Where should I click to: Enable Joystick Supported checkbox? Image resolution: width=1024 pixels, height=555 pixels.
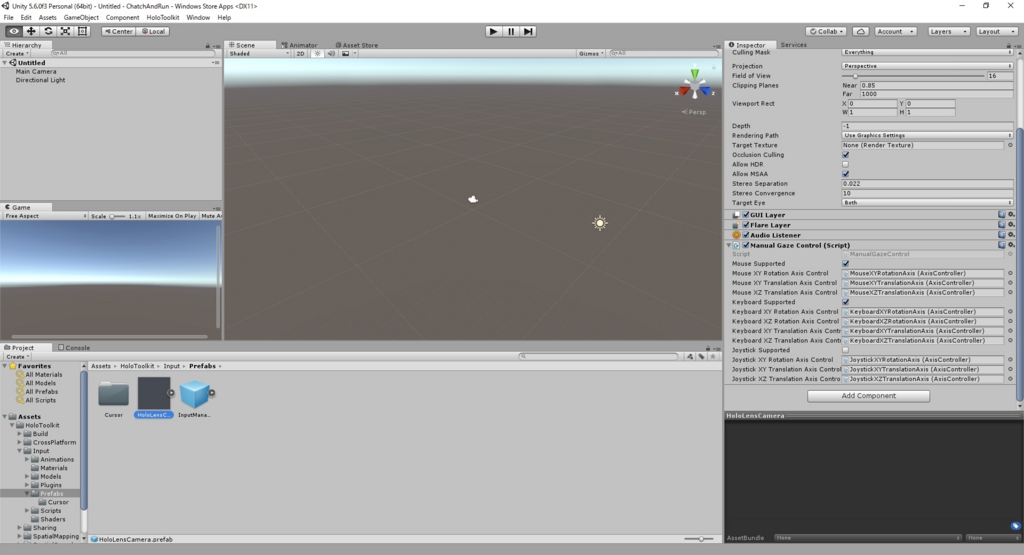coord(846,350)
